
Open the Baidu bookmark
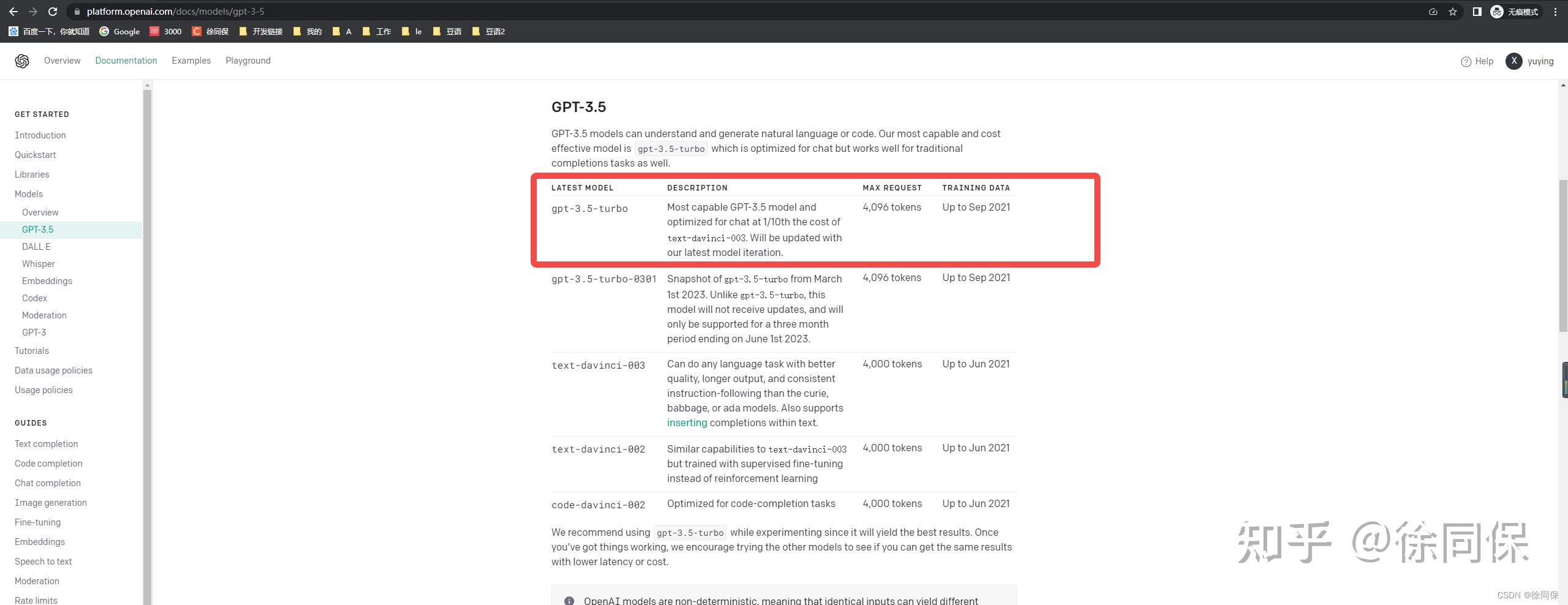coord(49,31)
